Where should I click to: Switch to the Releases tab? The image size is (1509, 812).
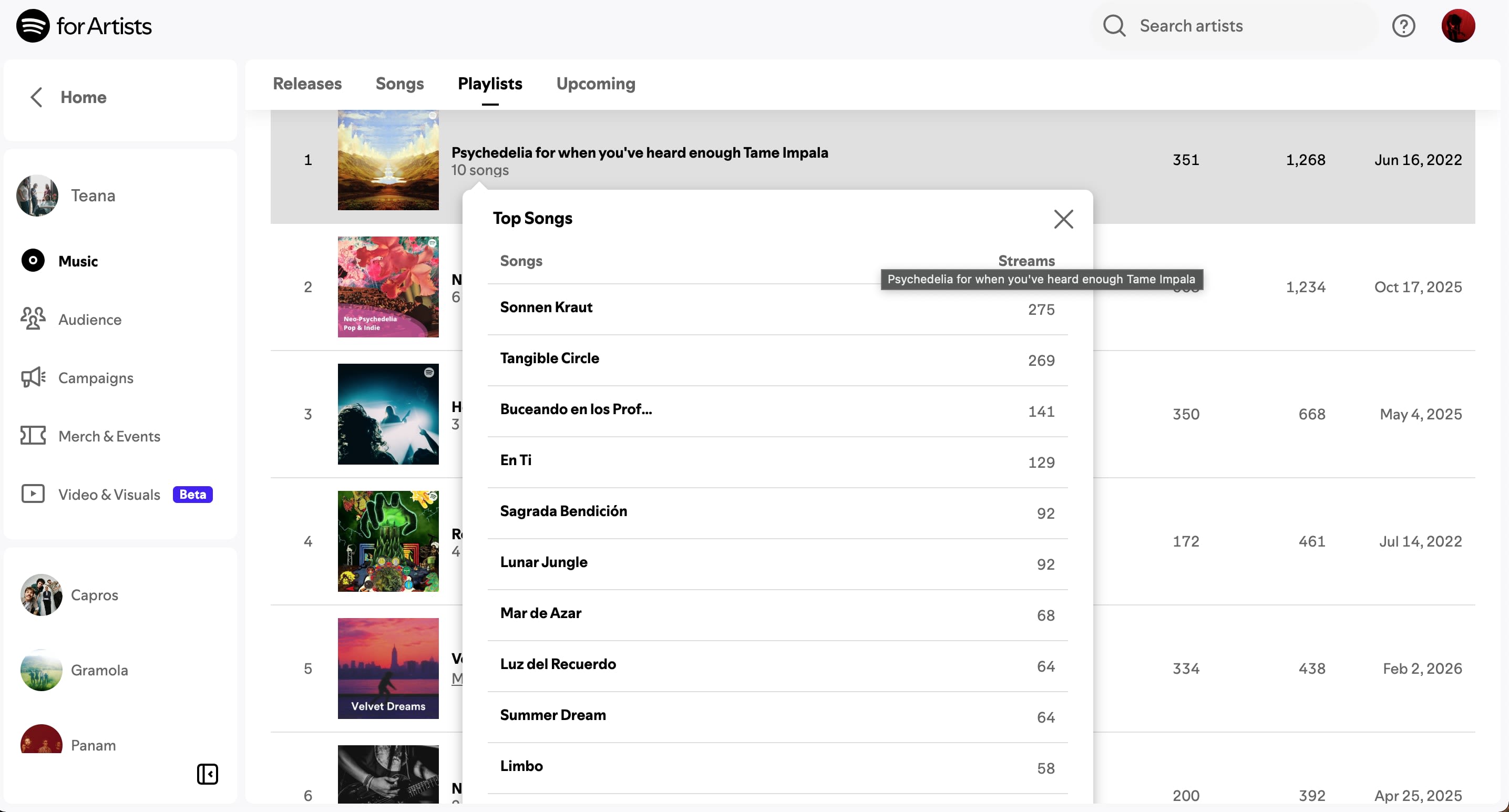(x=307, y=84)
